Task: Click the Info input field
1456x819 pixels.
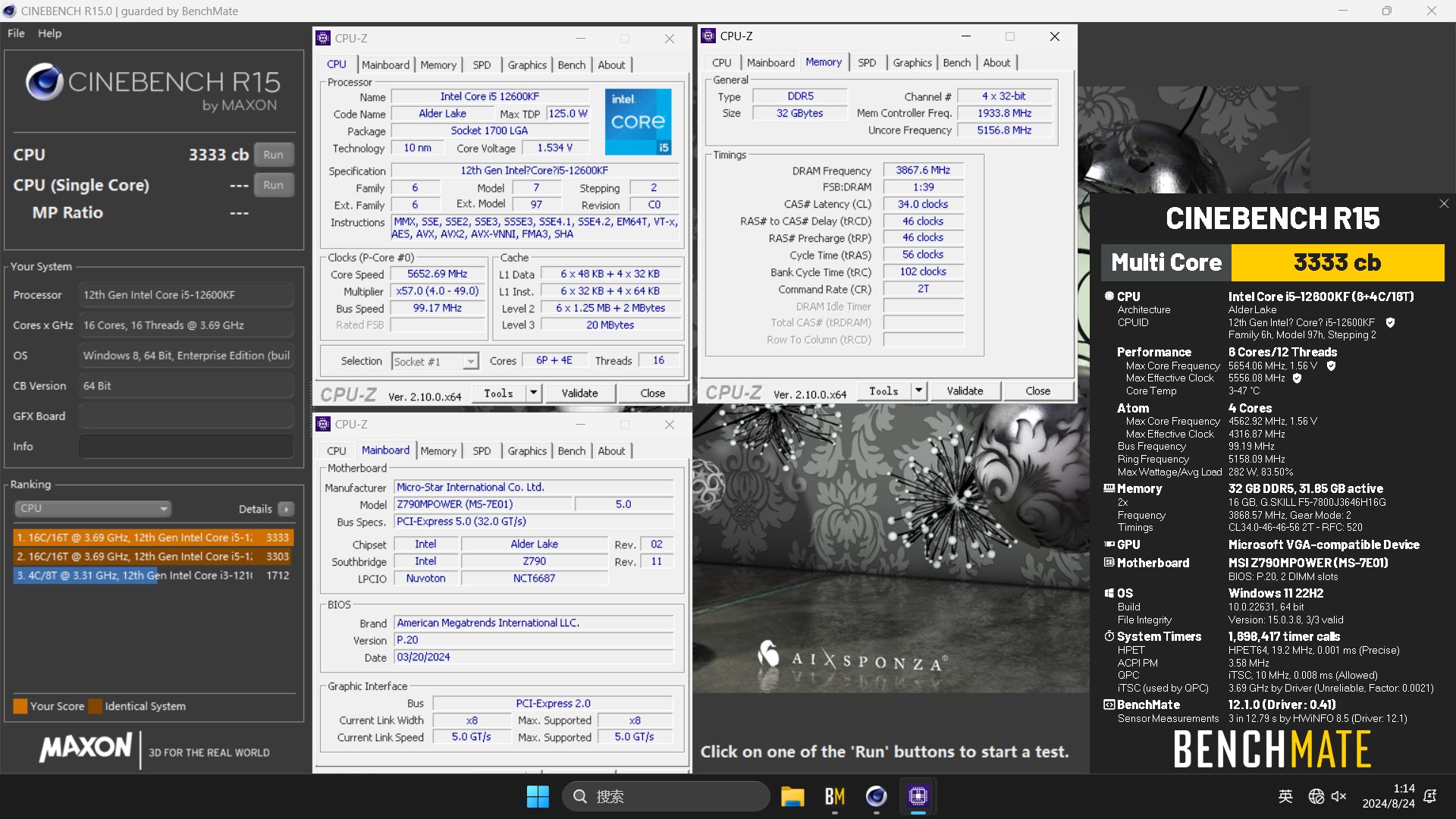Action: (186, 447)
